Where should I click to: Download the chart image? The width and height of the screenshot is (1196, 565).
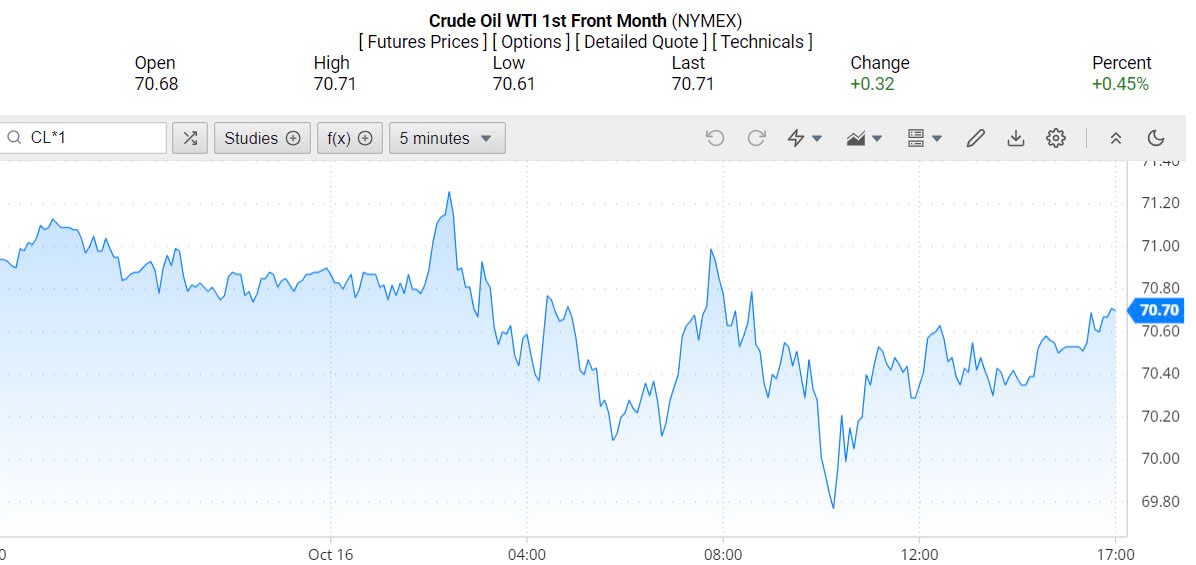pyautogui.click(x=1016, y=138)
